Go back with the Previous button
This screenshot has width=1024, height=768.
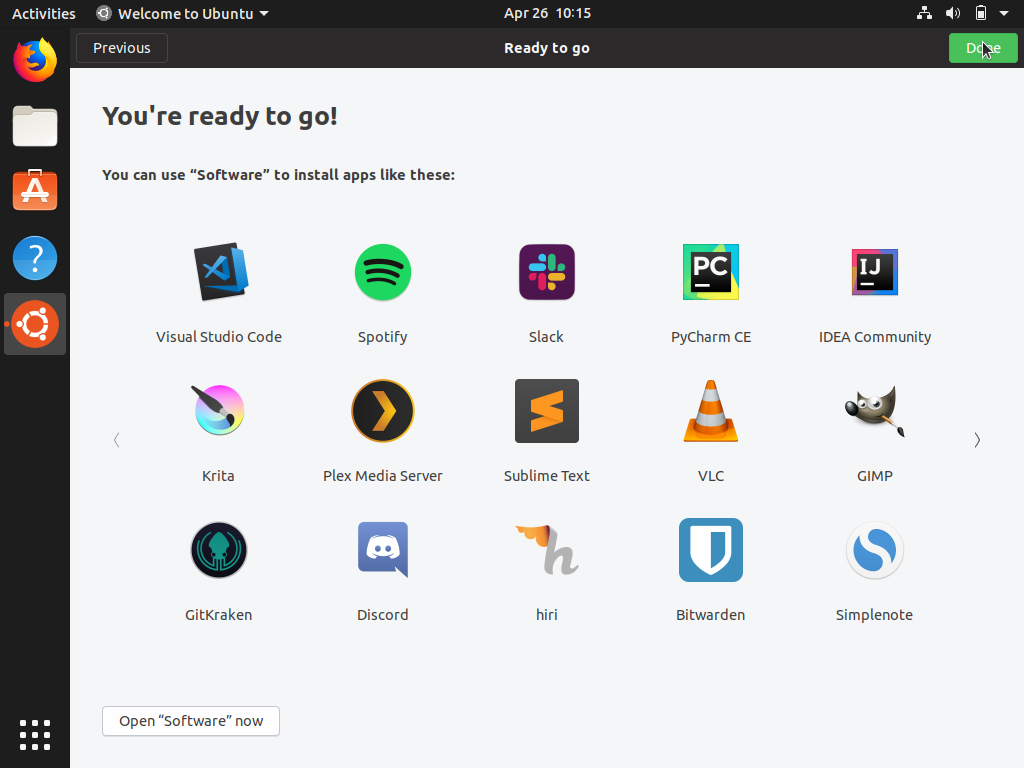tap(122, 48)
